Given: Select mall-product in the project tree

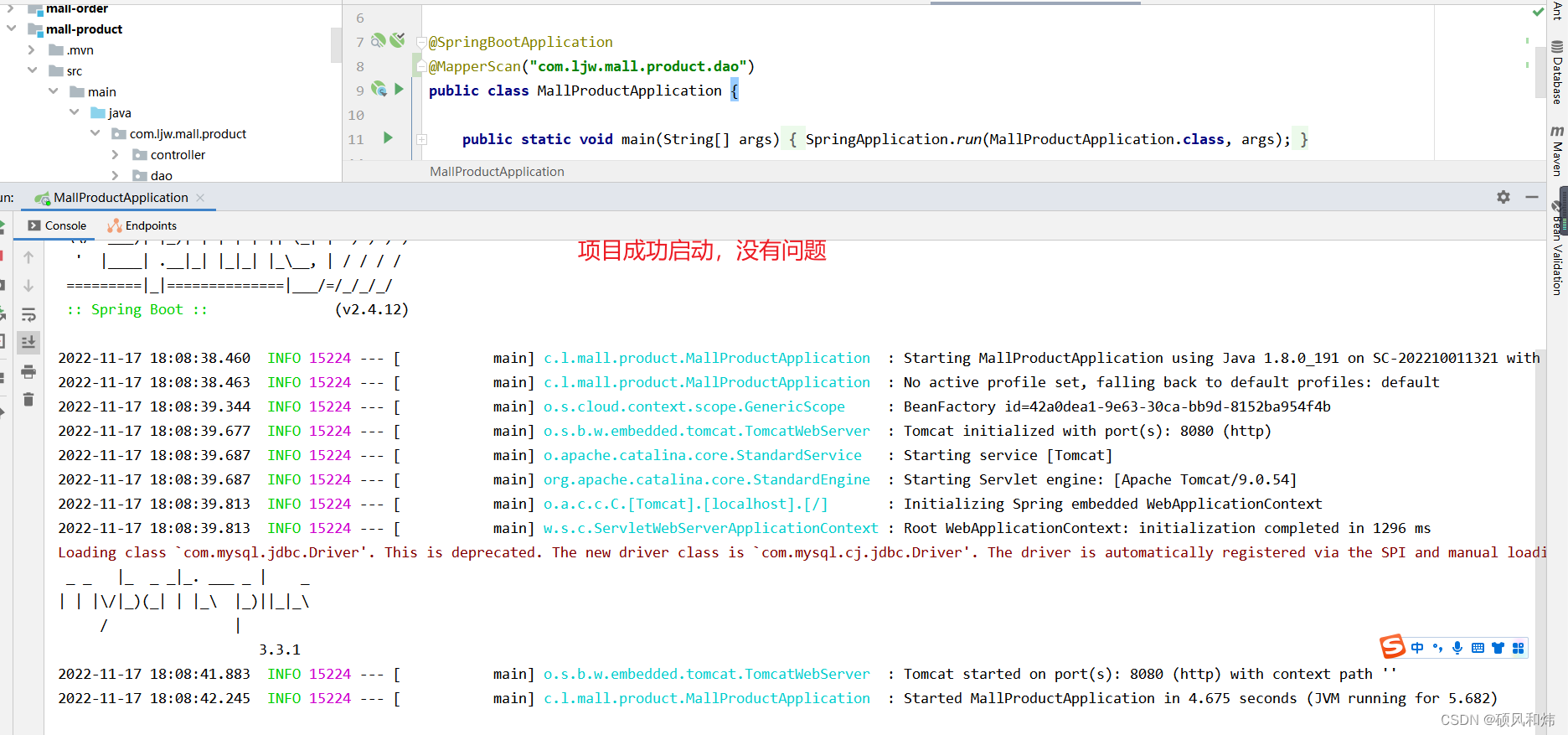Looking at the screenshot, I should pos(84,28).
